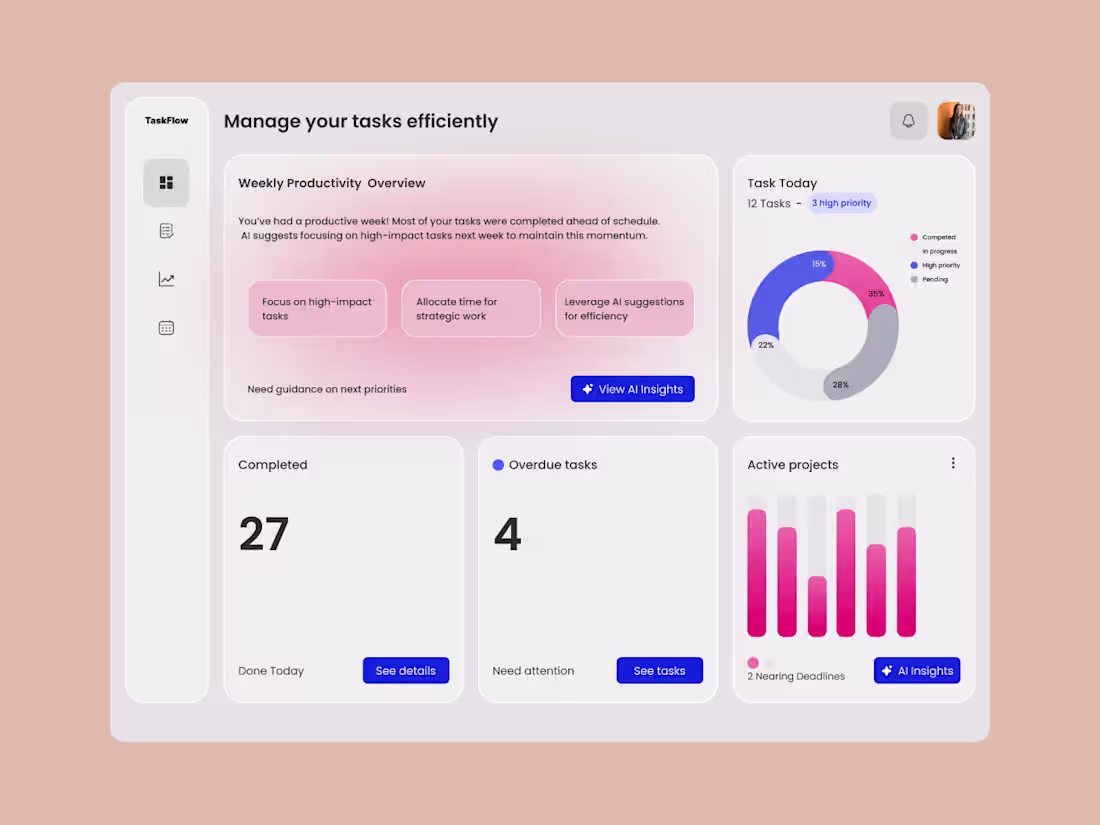This screenshot has height=825, width=1100.
Task: Select the dashboard grid icon in the sidebar
Action: point(166,182)
